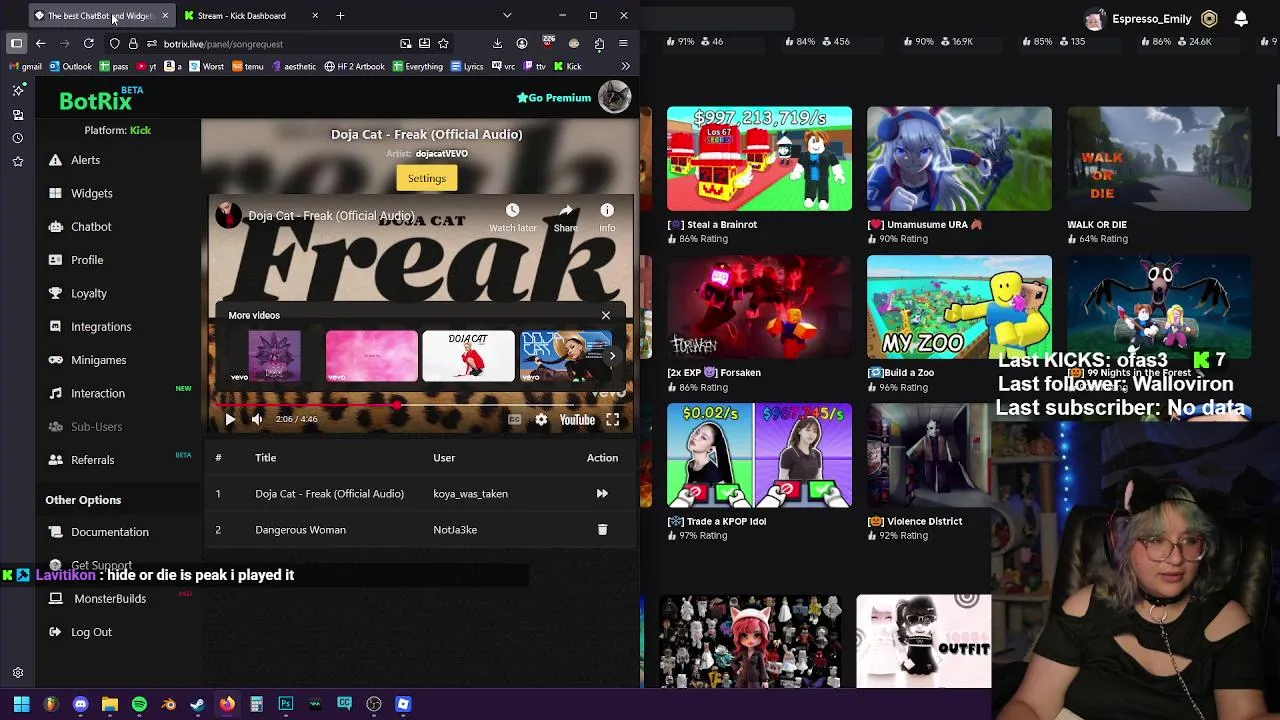Click the yellow Settings button
This screenshot has width=1280, height=720.
point(426,178)
